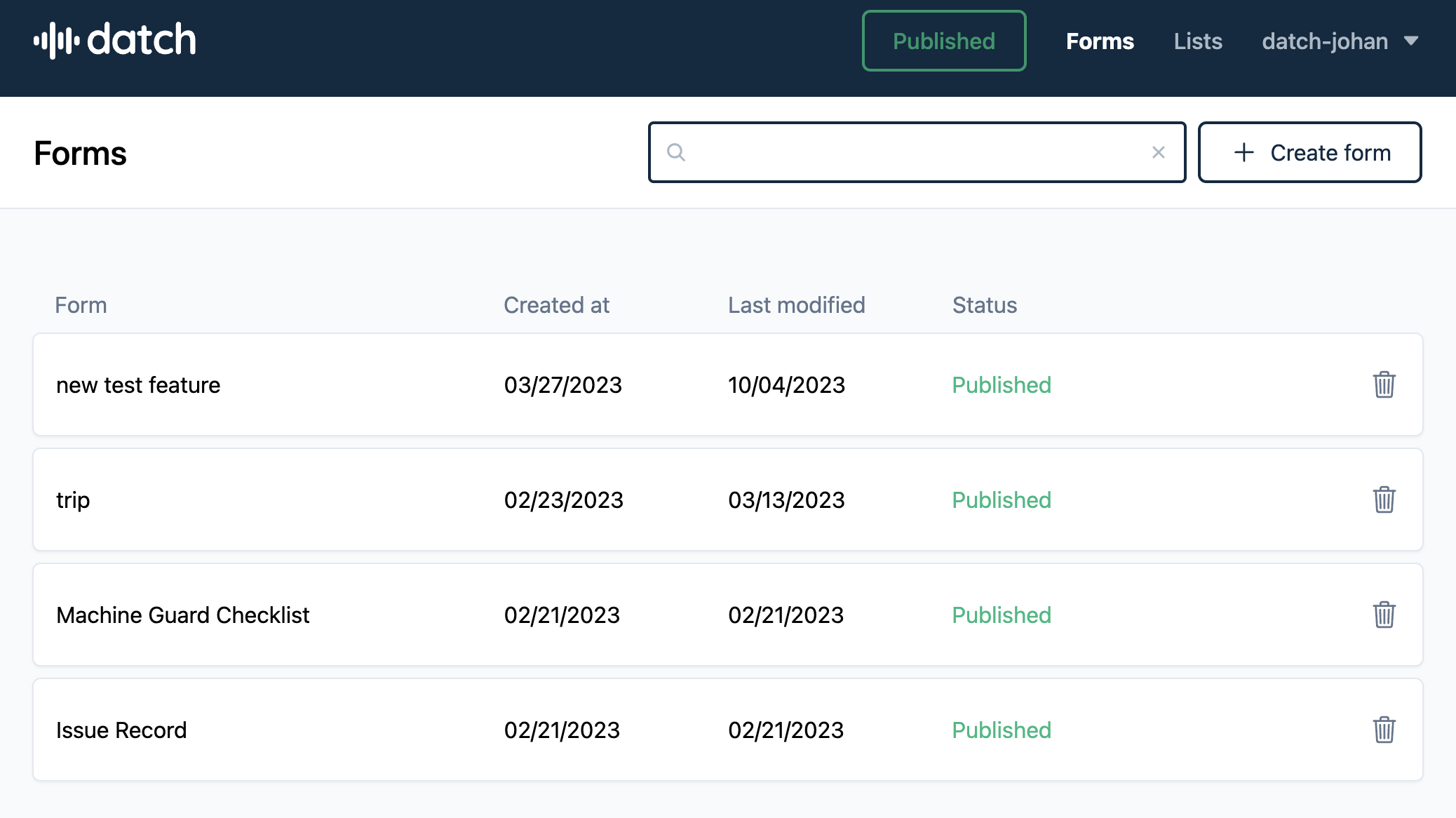Click the plus icon in Create form
The height and width of the screenshot is (818, 1456).
pos(1243,152)
